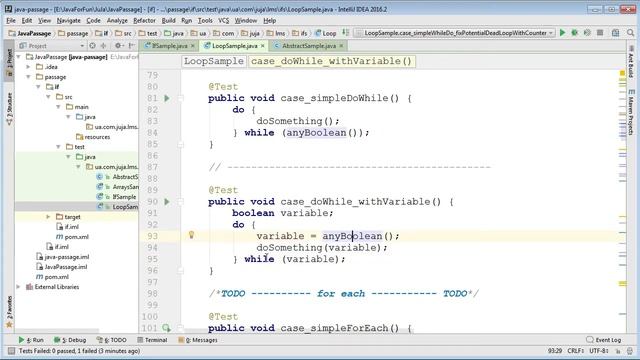Close the AbstractSample.java tab
The width and height of the screenshot is (640, 360).
[x=341, y=46]
